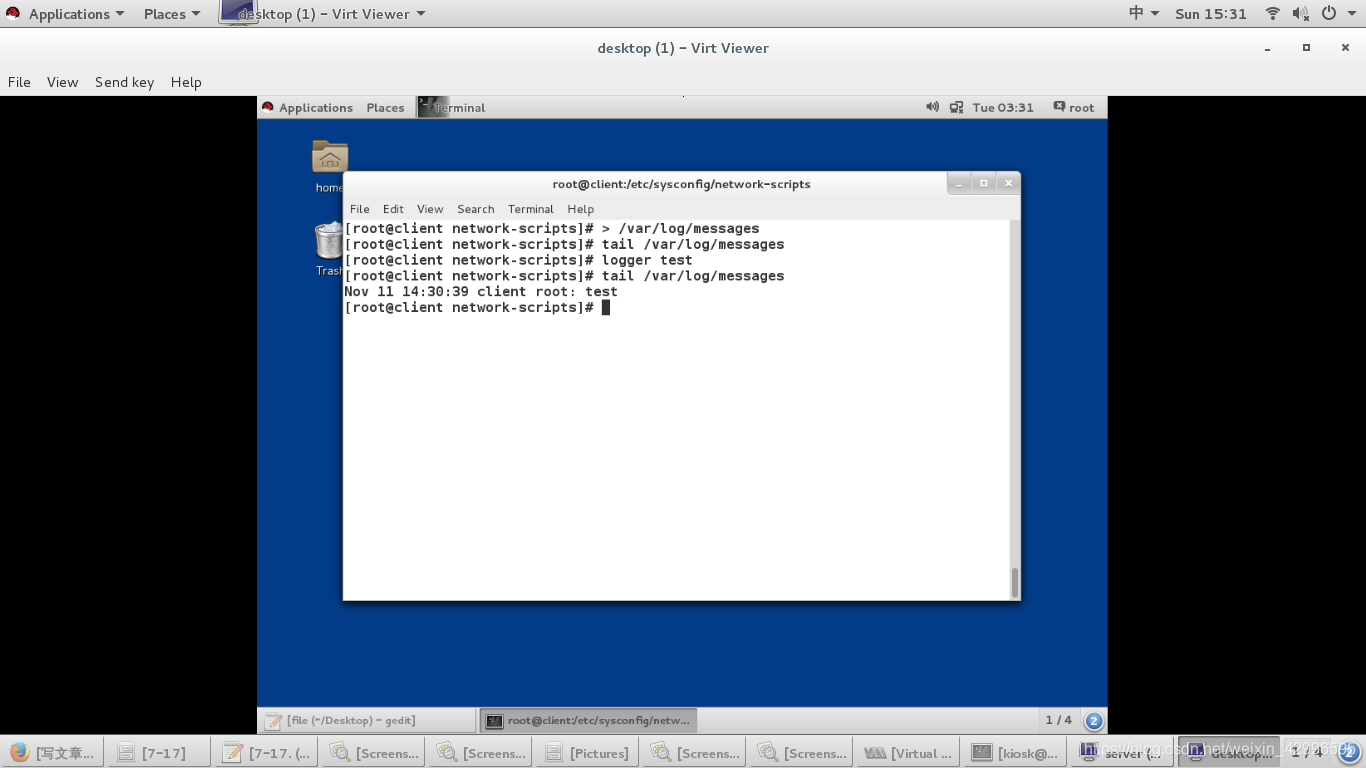
Task: Click the Virt Viewer window title text
Action: click(x=683, y=48)
